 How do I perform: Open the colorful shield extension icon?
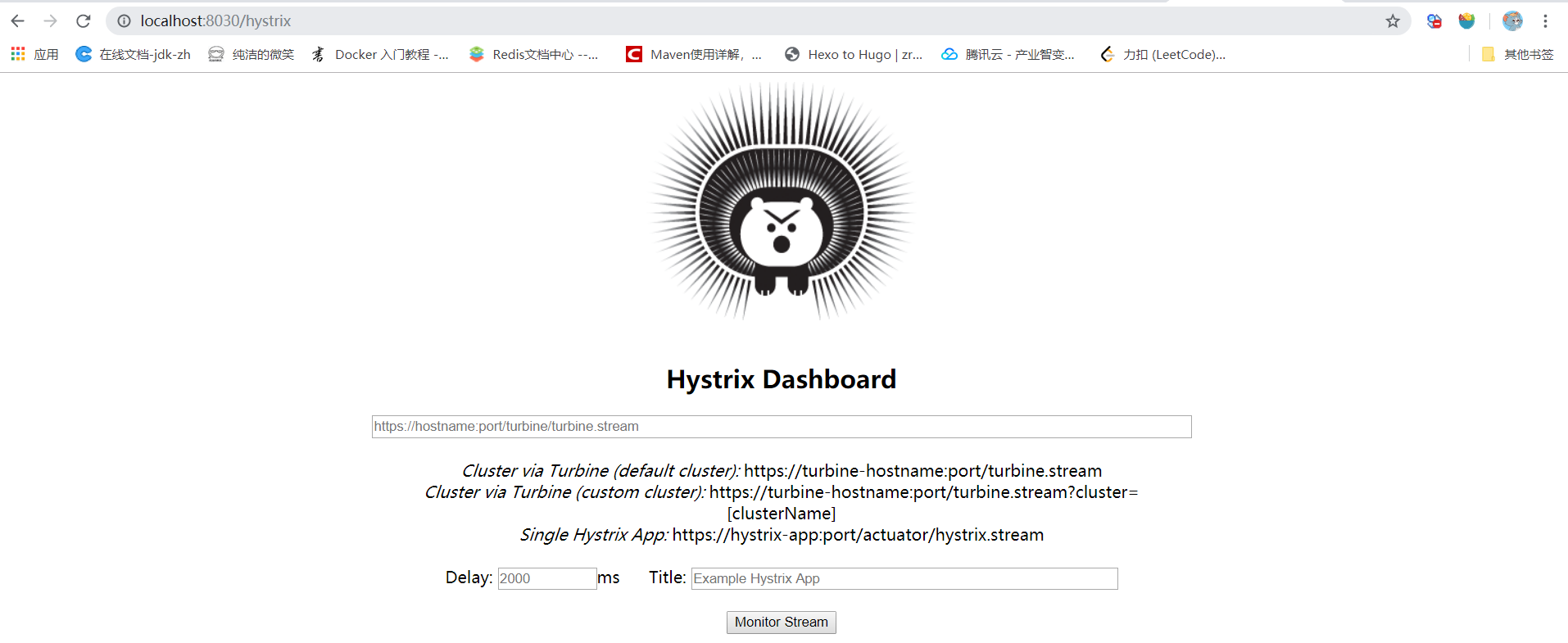click(1466, 21)
